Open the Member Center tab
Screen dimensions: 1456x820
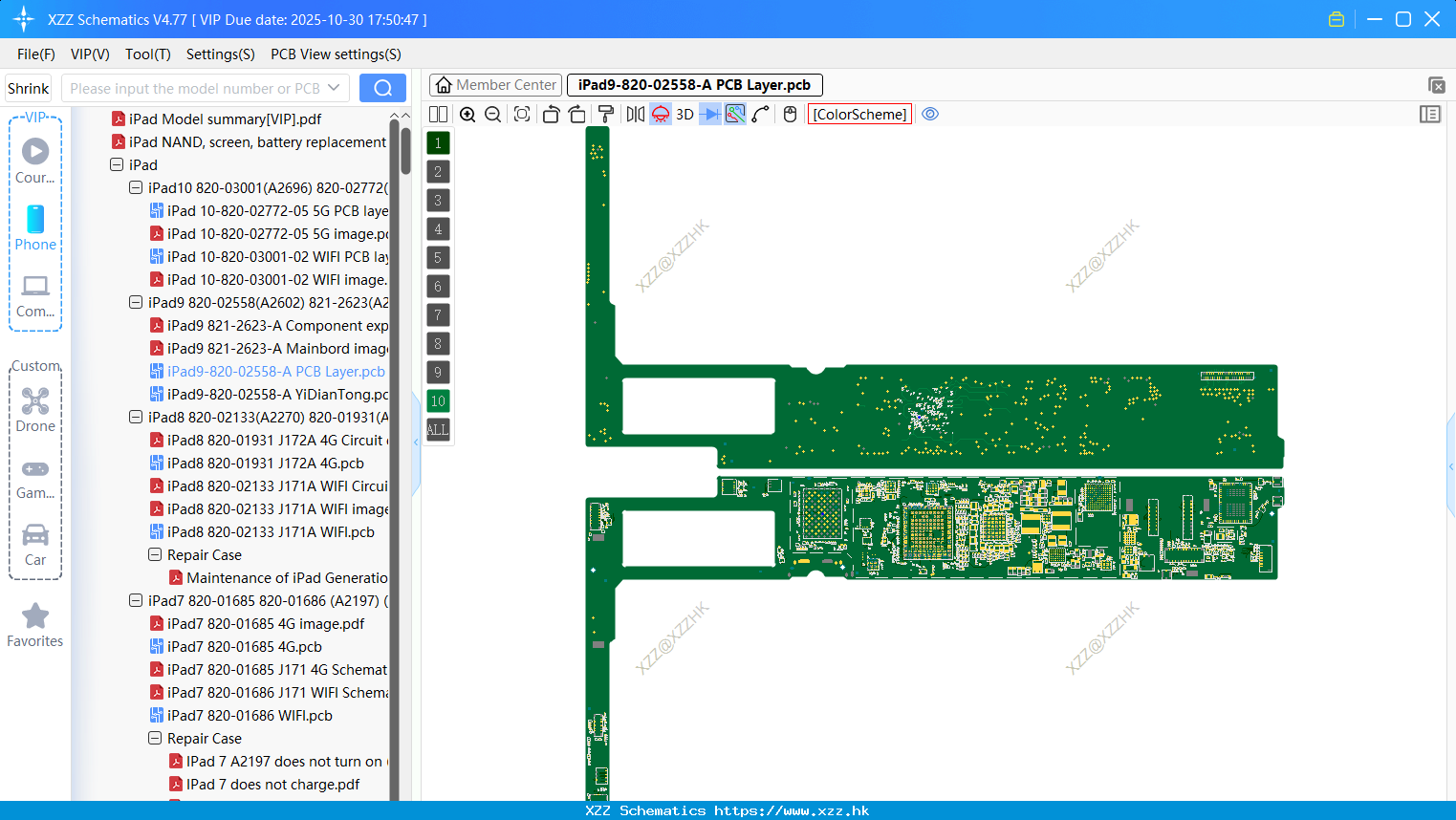pos(496,85)
